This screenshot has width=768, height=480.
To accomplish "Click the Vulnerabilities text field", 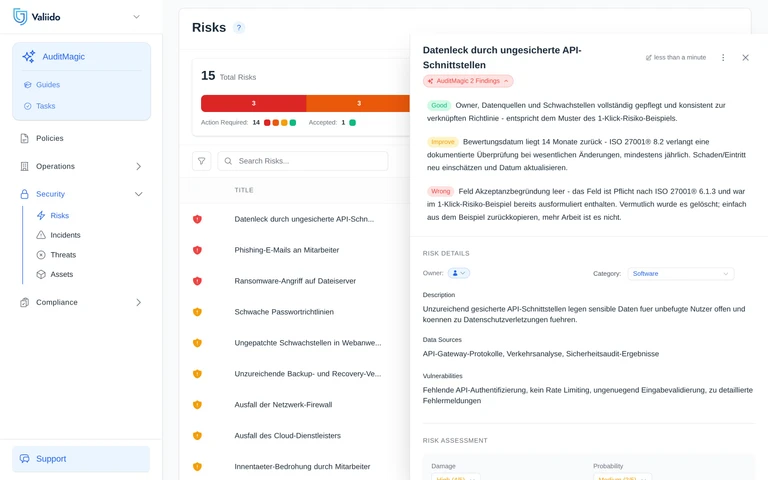I will [x=588, y=395].
